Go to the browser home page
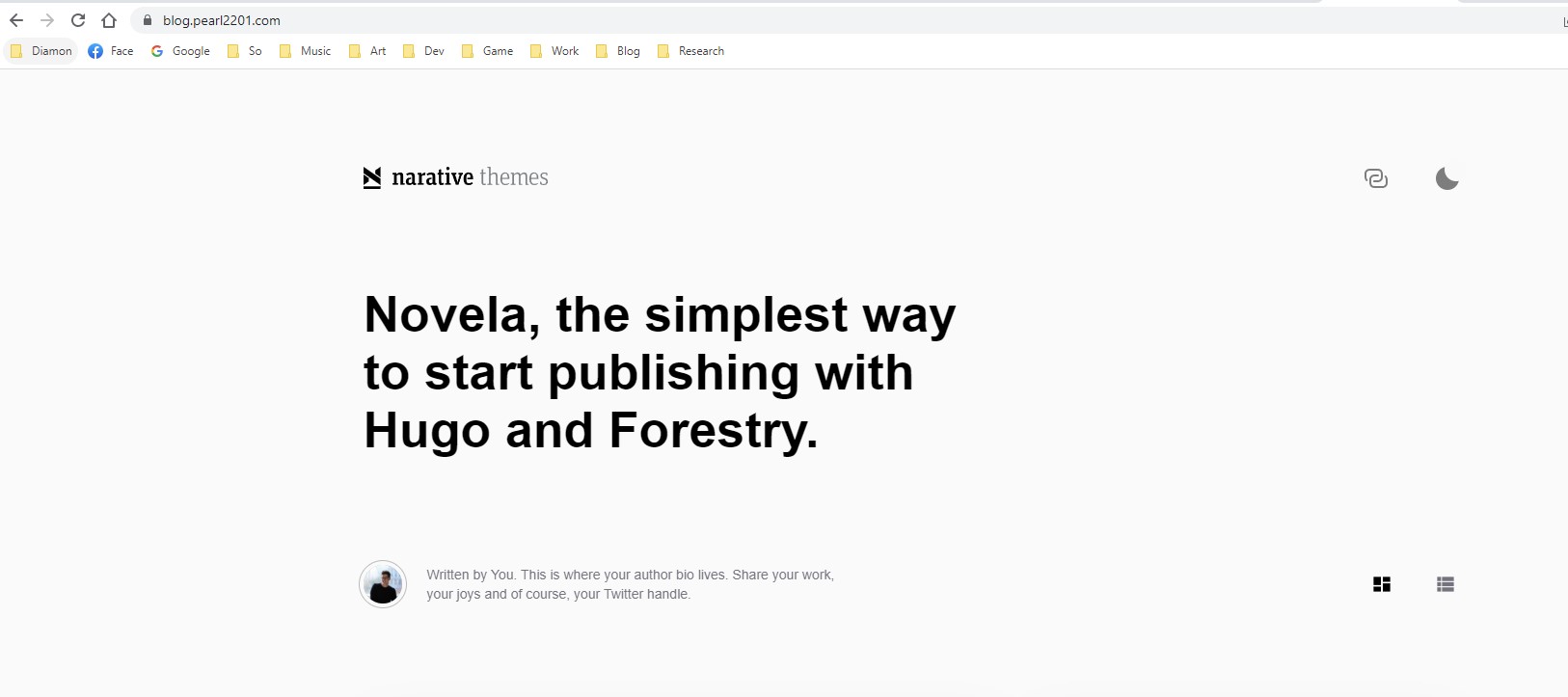The width and height of the screenshot is (1568, 697). [109, 20]
